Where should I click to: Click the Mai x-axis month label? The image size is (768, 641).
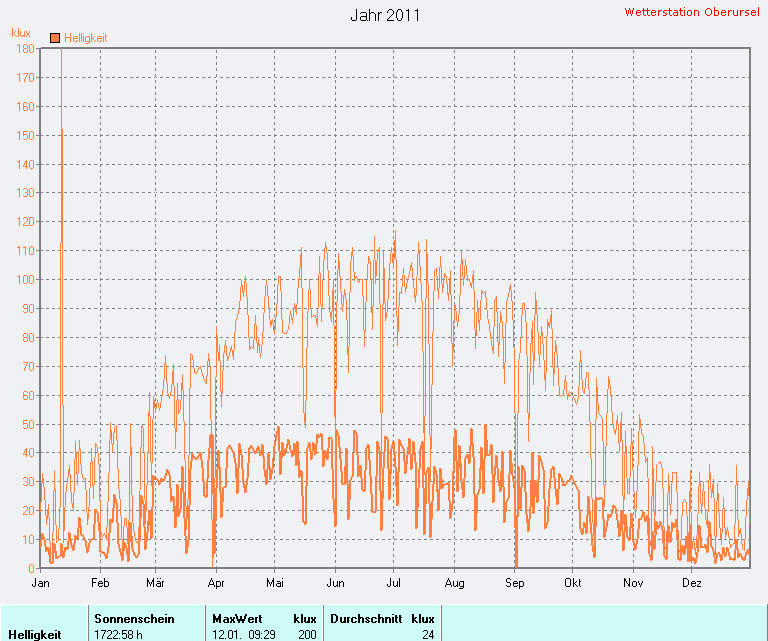click(x=275, y=583)
